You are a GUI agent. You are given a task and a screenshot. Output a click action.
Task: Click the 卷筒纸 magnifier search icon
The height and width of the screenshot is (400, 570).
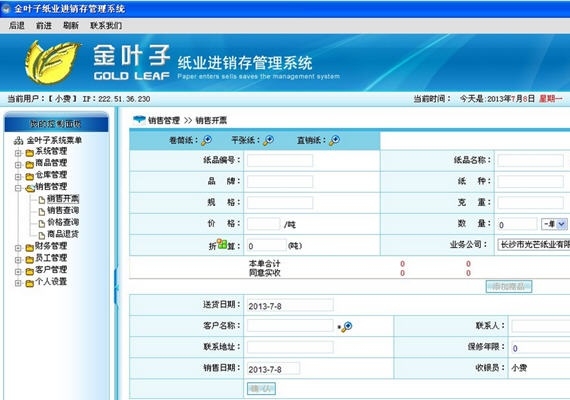[206, 140]
